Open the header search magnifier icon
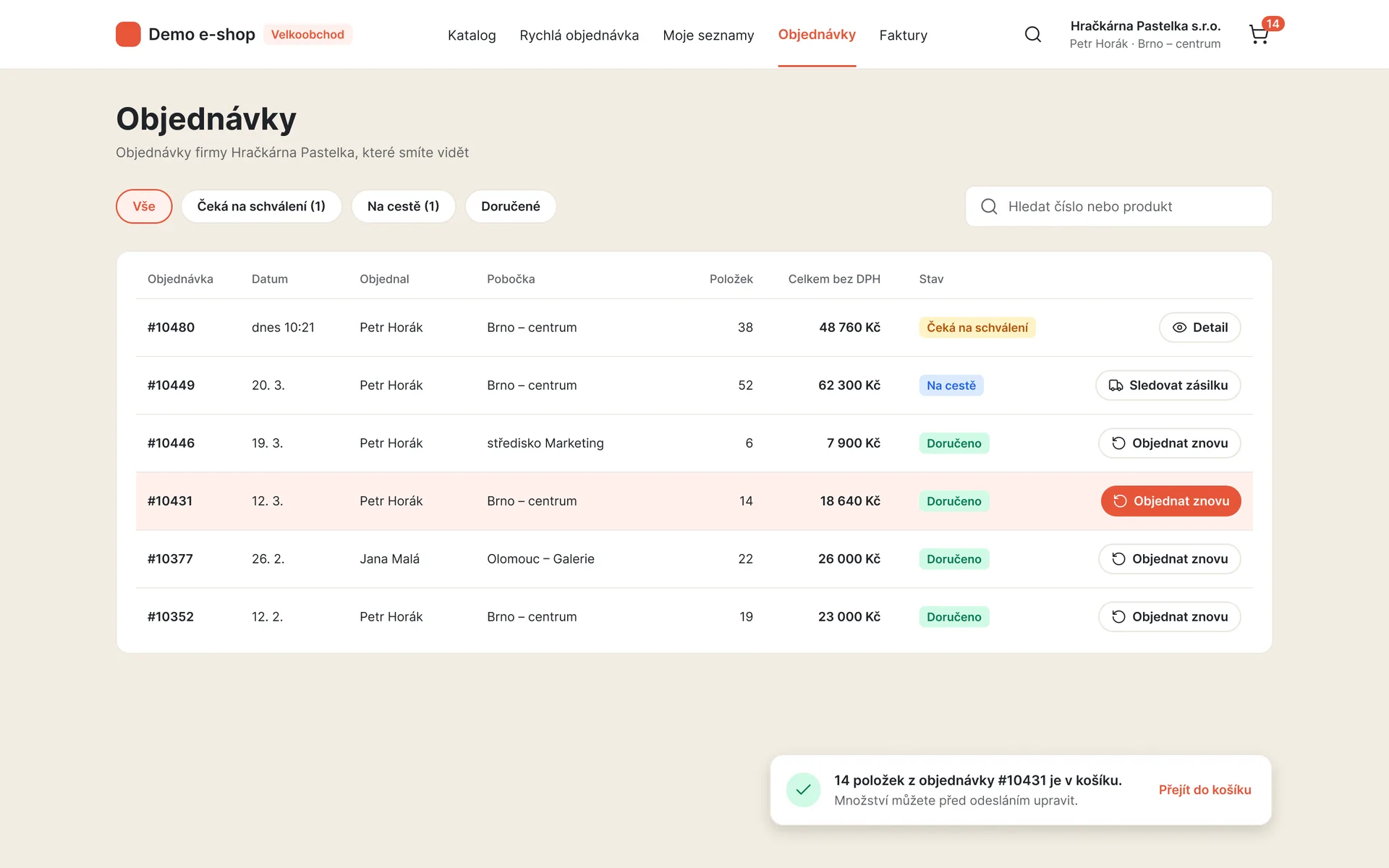 [x=1033, y=34]
